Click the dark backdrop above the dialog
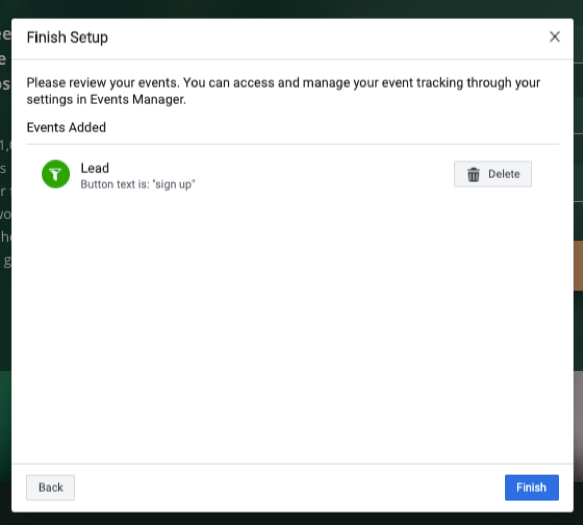Image resolution: width=583 pixels, height=525 pixels. (x=292, y=9)
